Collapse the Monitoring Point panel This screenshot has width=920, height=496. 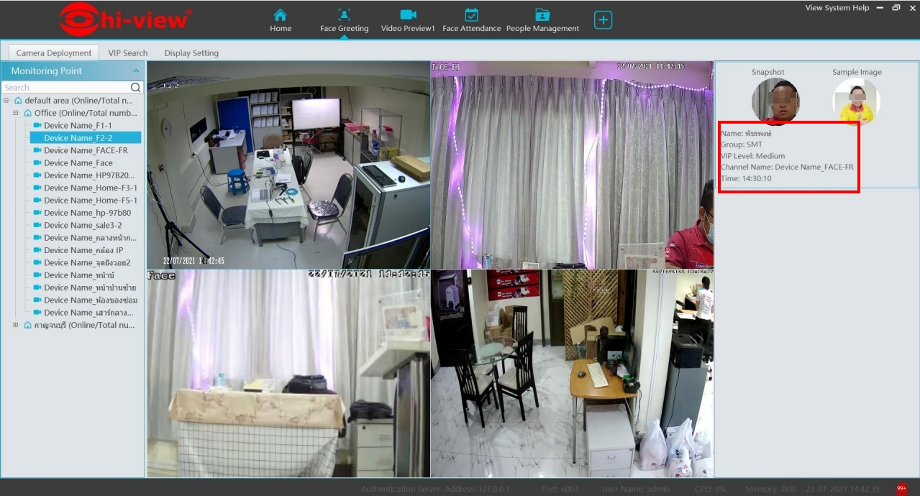pyautogui.click(x=137, y=71)
